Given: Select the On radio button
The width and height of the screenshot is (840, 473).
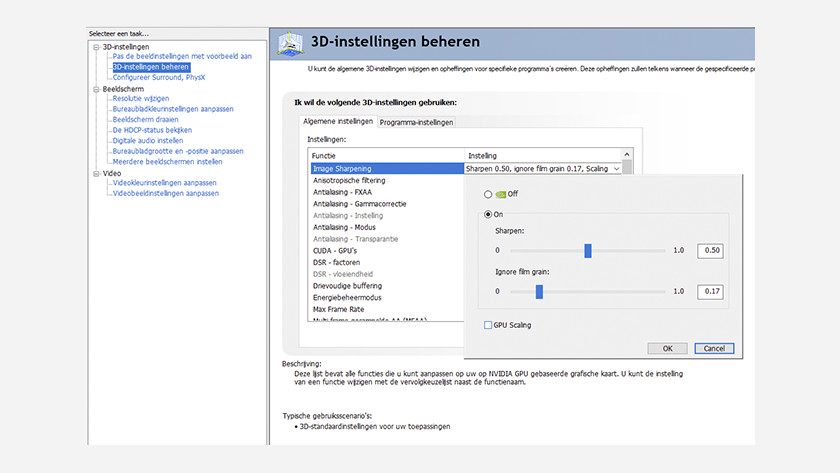Looking at the screenshot, I should point(488,214).
